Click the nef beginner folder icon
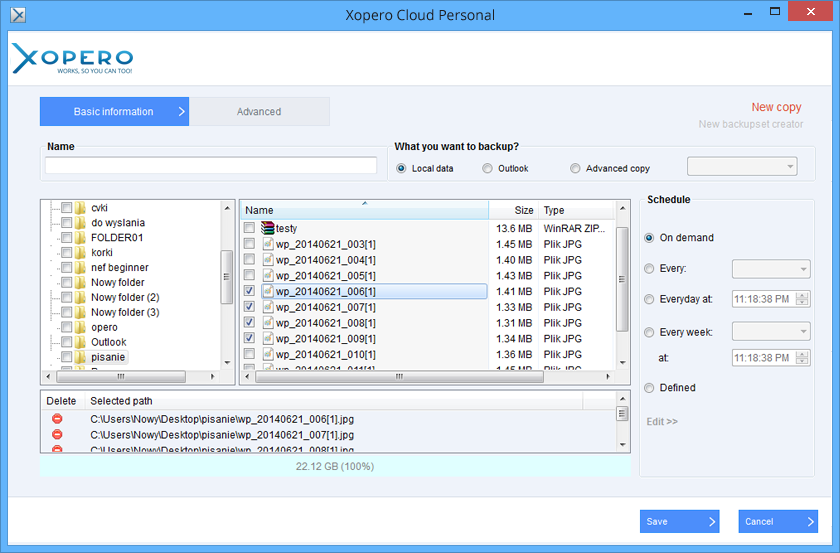Viewport: 840px width, 553px height. coord(80,267)
